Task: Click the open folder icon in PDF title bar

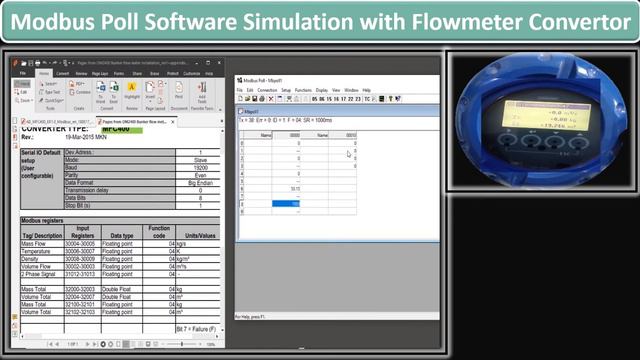Action: point(24,63)
